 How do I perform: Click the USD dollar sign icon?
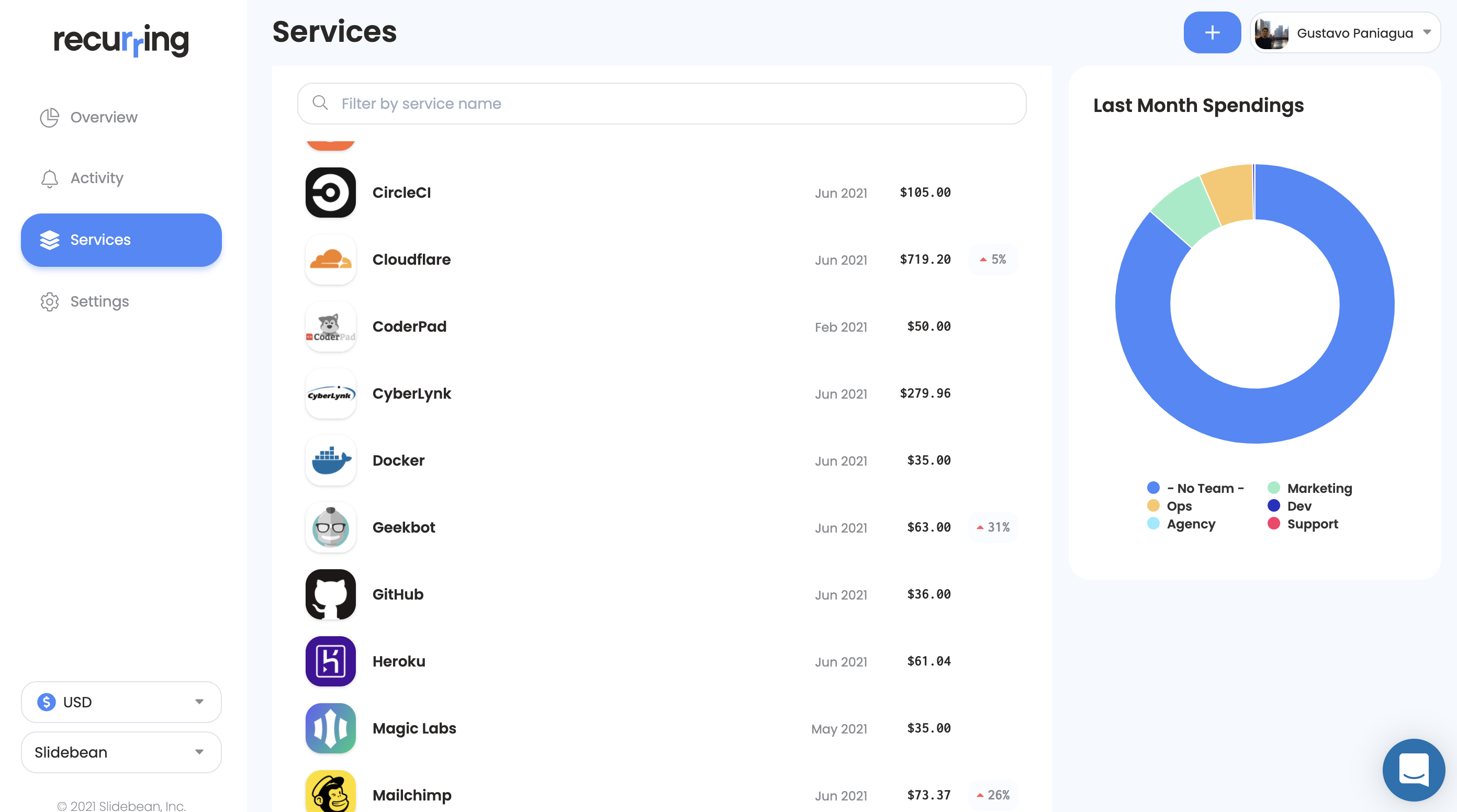click(47, 702)
